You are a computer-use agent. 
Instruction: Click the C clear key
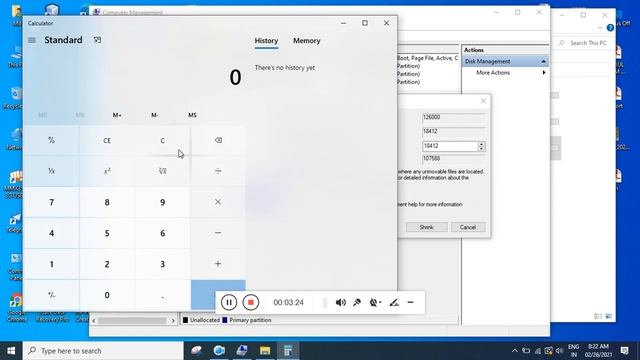[x=162, y=140]
